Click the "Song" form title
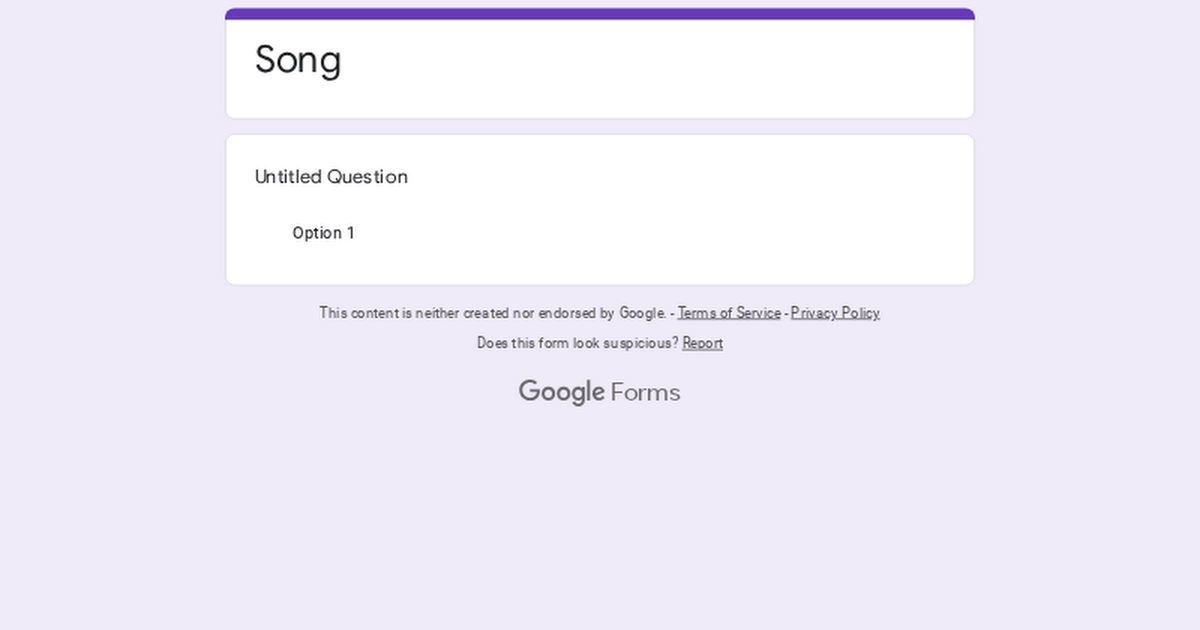This screenshot has height=630, width=1200. pyautogui.click(x=298, y=59)
